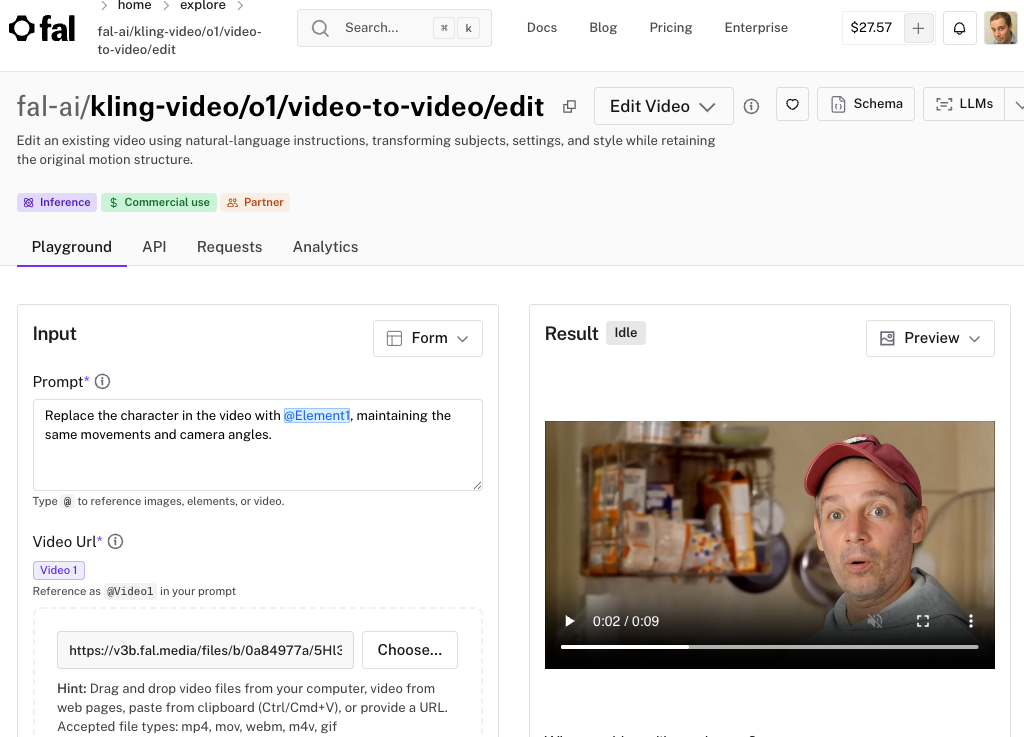Open notifications with the bell icon

tap(959, 28)
